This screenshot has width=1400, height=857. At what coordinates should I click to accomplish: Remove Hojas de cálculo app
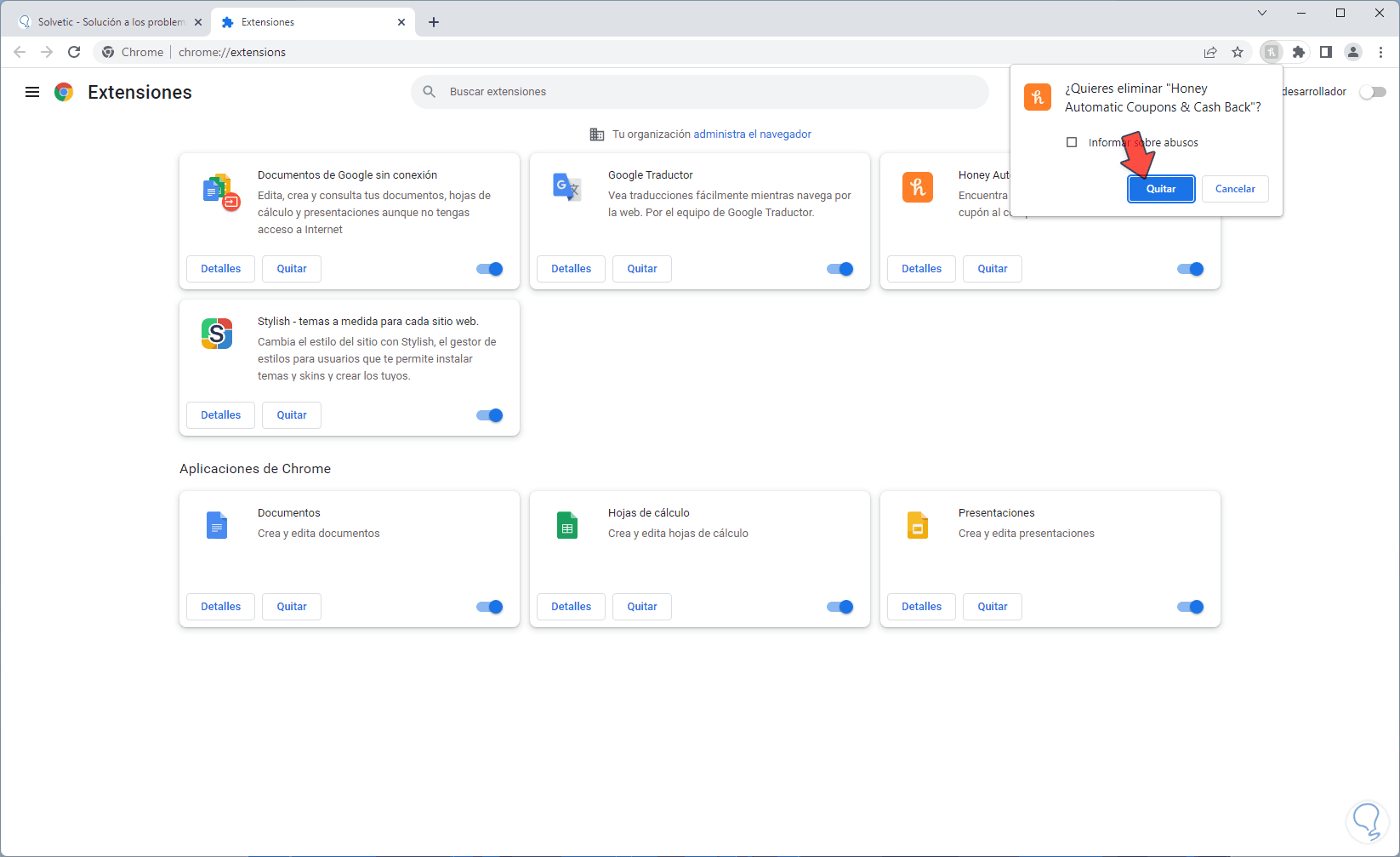point(642,607)
